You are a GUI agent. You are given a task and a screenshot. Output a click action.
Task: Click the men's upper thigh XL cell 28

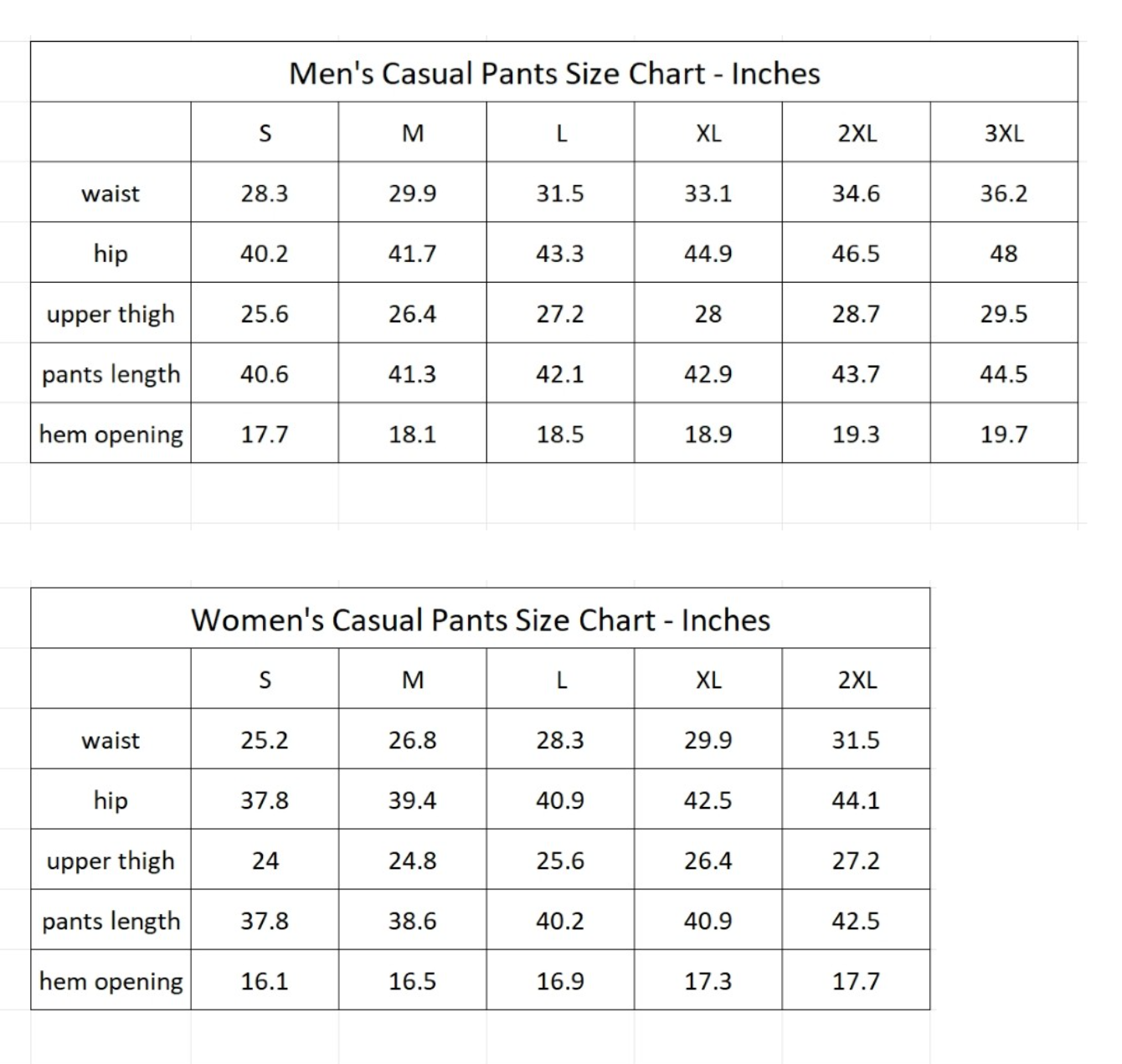708,314
